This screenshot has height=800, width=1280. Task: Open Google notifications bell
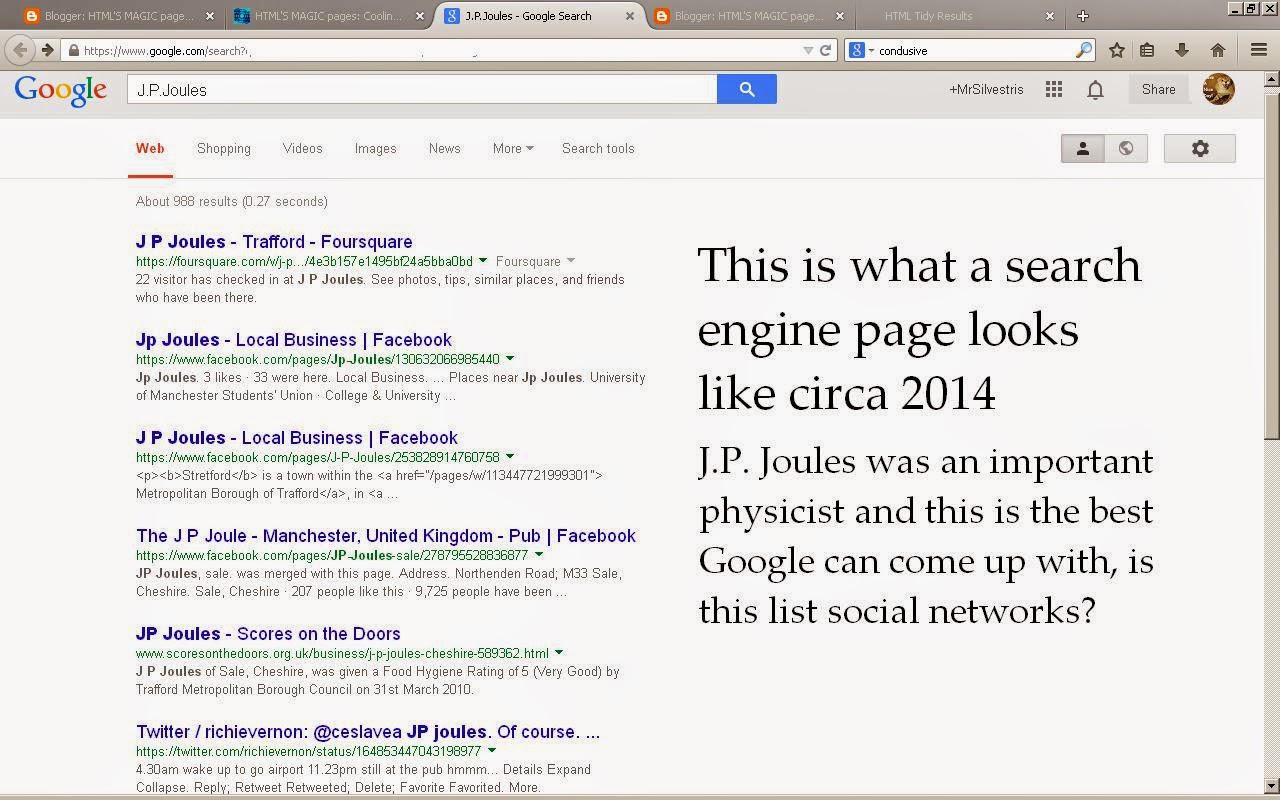(x=1096, y=90)
